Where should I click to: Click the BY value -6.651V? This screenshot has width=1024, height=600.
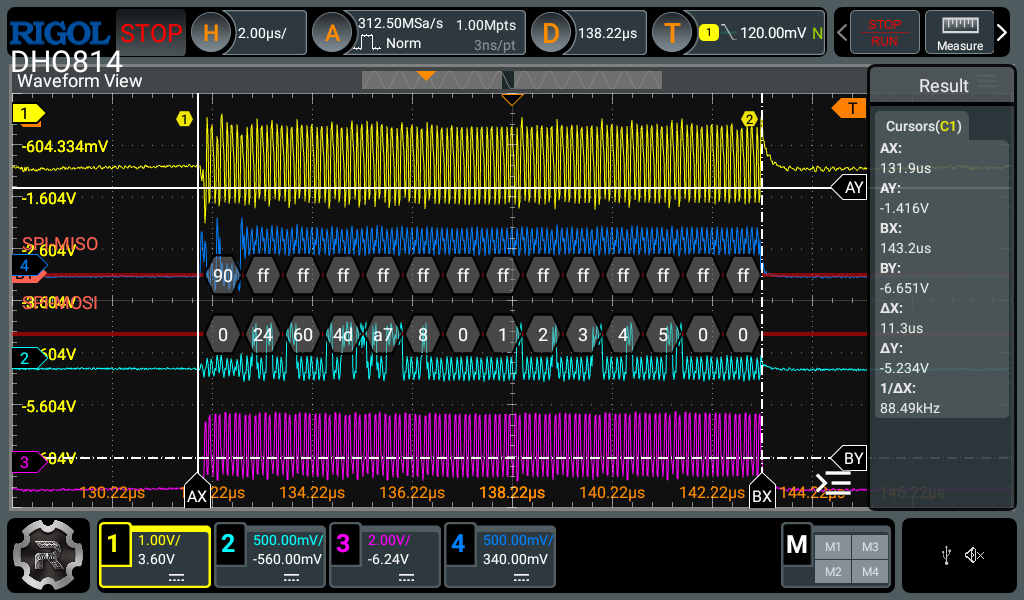pyautogui.click(x=904, y=288)
